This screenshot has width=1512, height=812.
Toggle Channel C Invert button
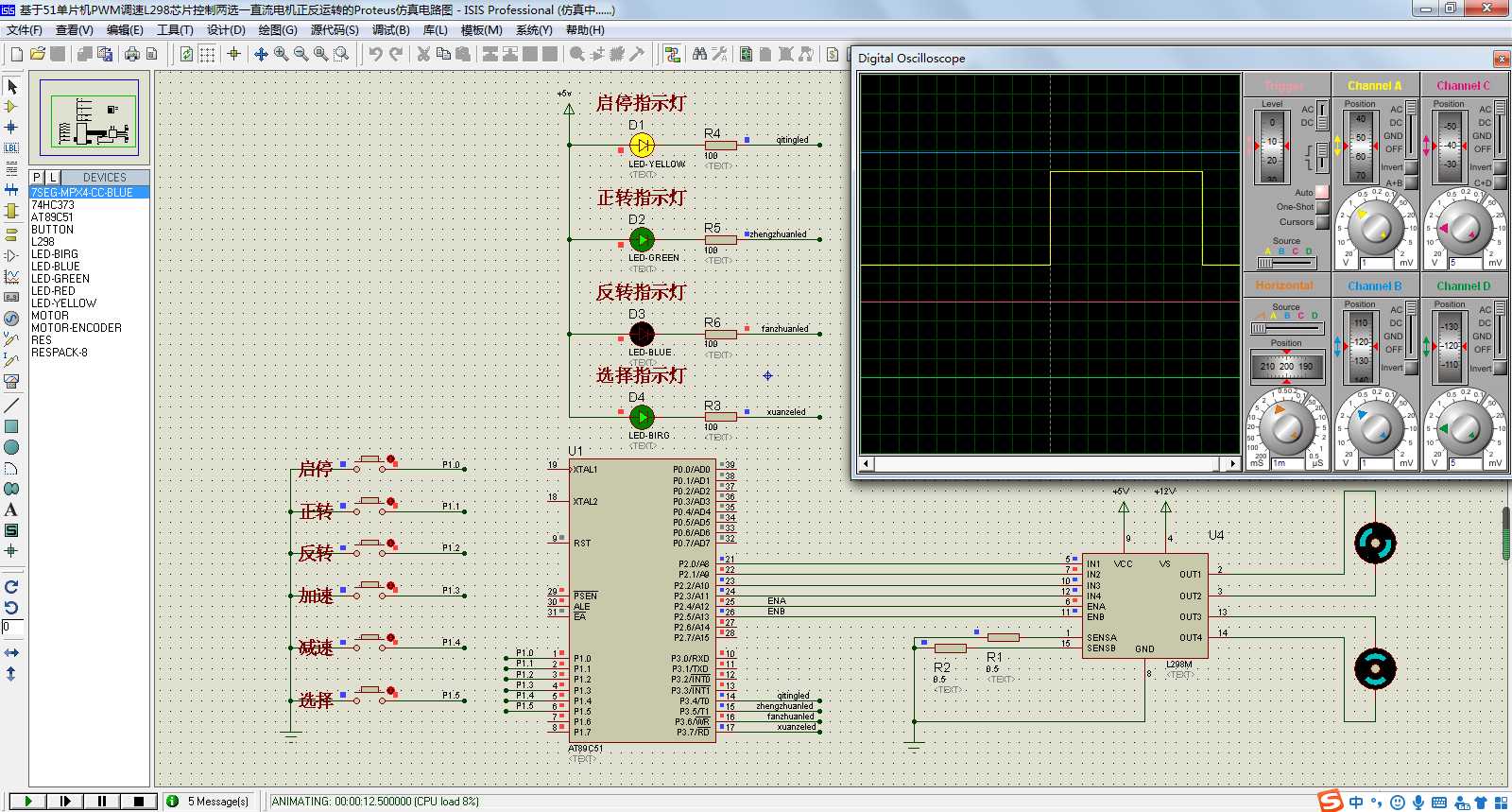click(1500, 167)
